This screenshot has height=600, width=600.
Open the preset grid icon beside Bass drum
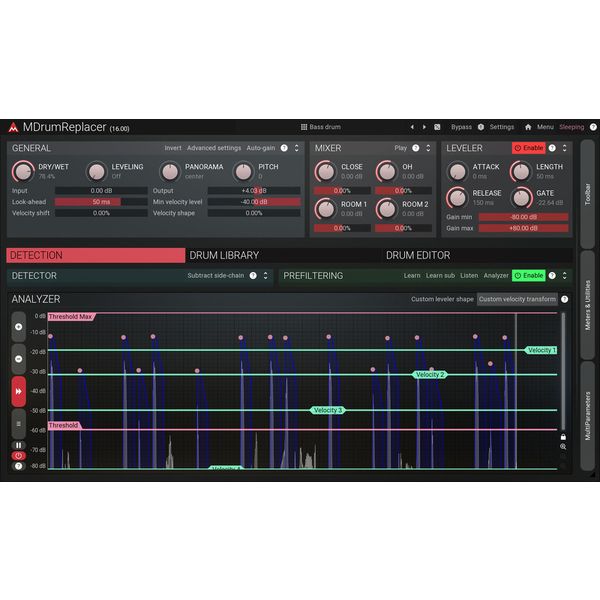click(x=304, y=127)
